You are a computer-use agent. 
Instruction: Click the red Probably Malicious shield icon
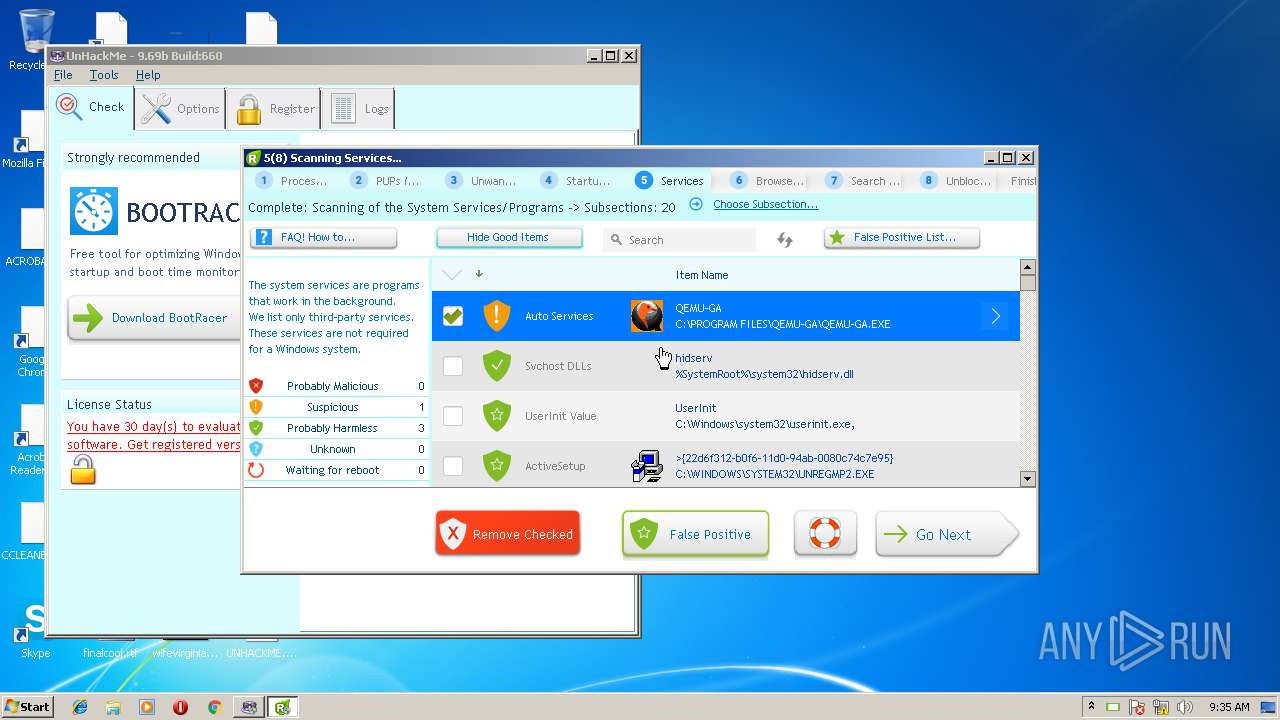[x=256, y=386]
